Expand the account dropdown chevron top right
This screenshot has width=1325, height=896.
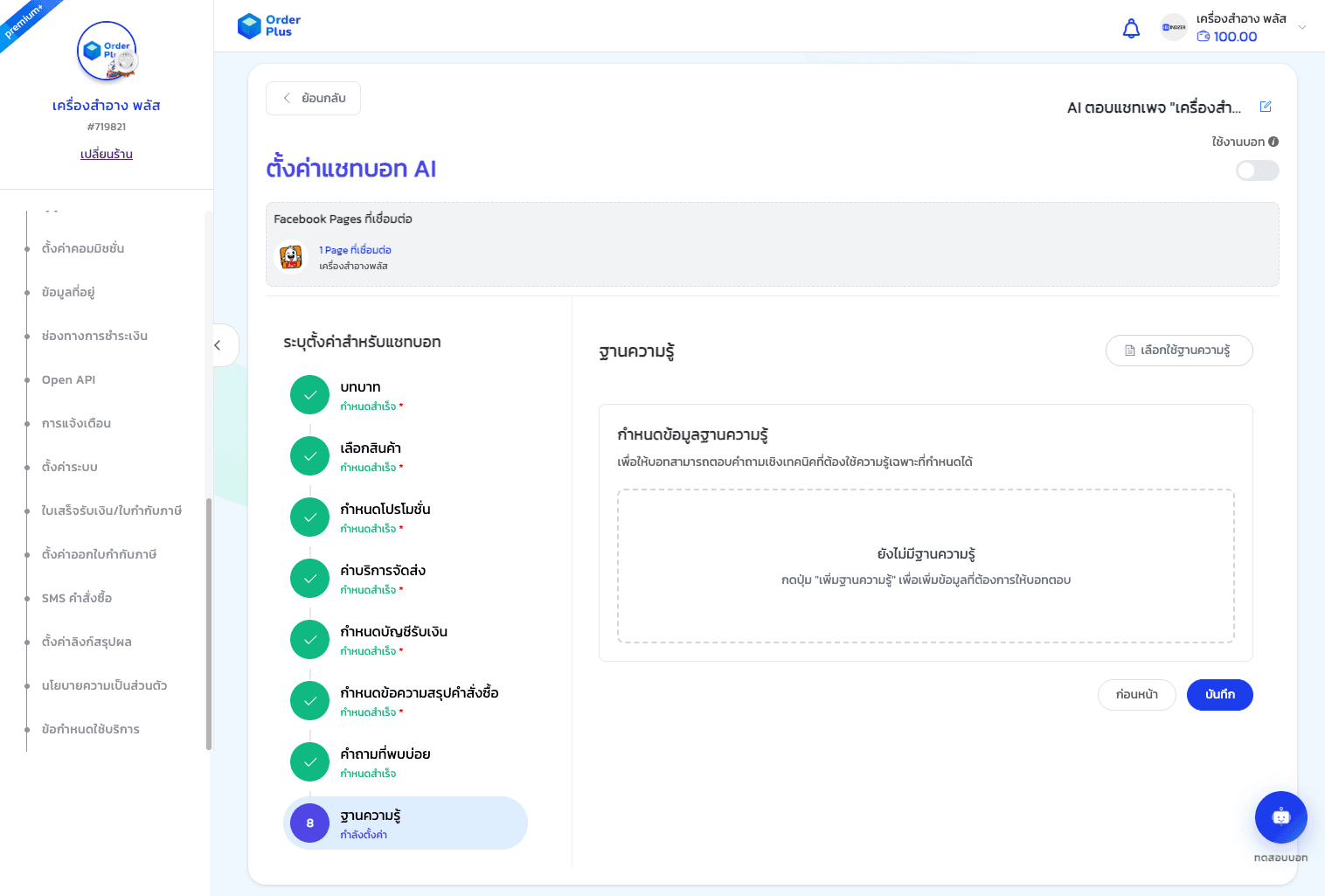click(x=1301, y=27)
